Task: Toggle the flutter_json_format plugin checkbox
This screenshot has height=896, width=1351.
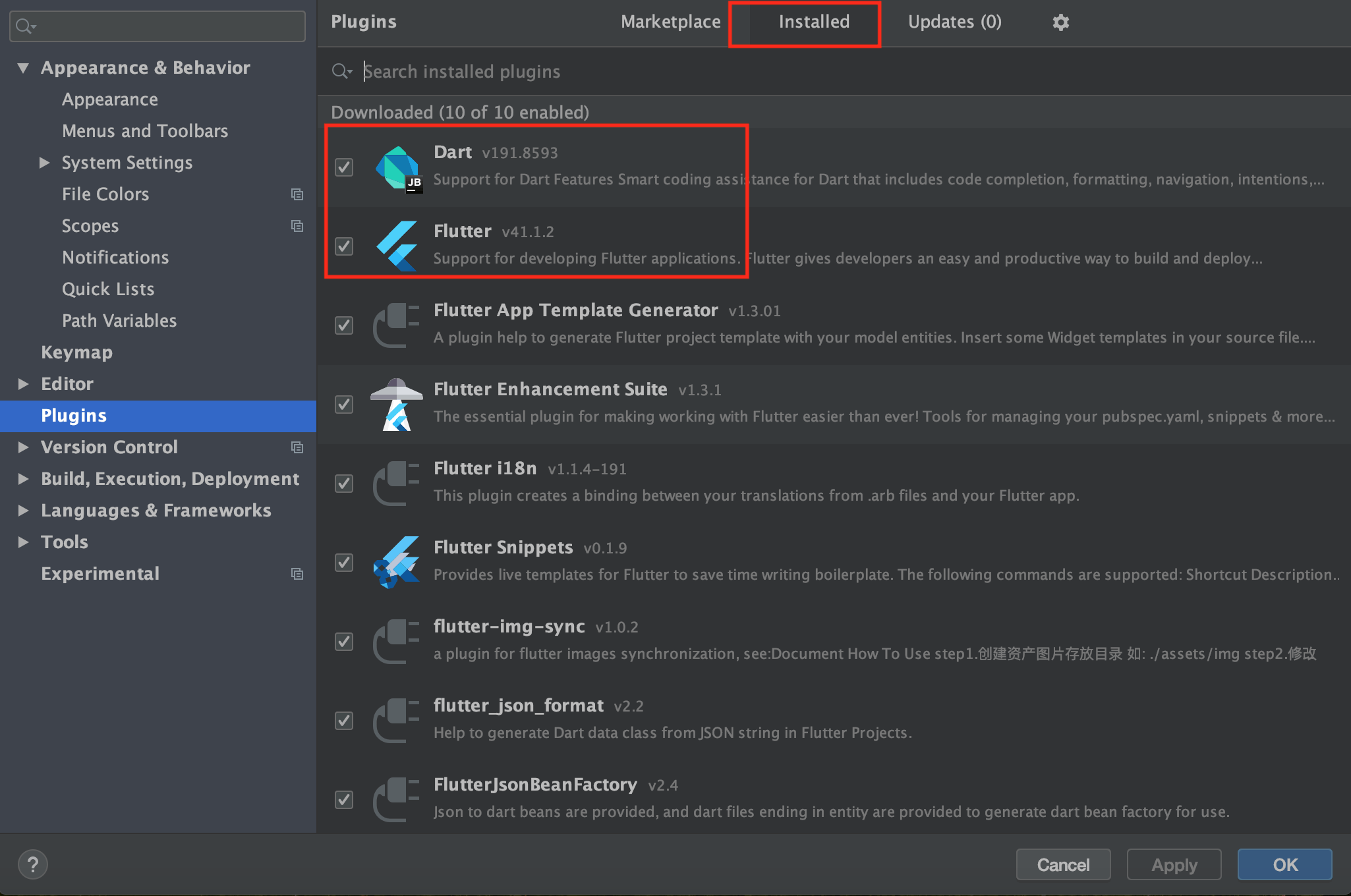Action: [x=344, y=721]
